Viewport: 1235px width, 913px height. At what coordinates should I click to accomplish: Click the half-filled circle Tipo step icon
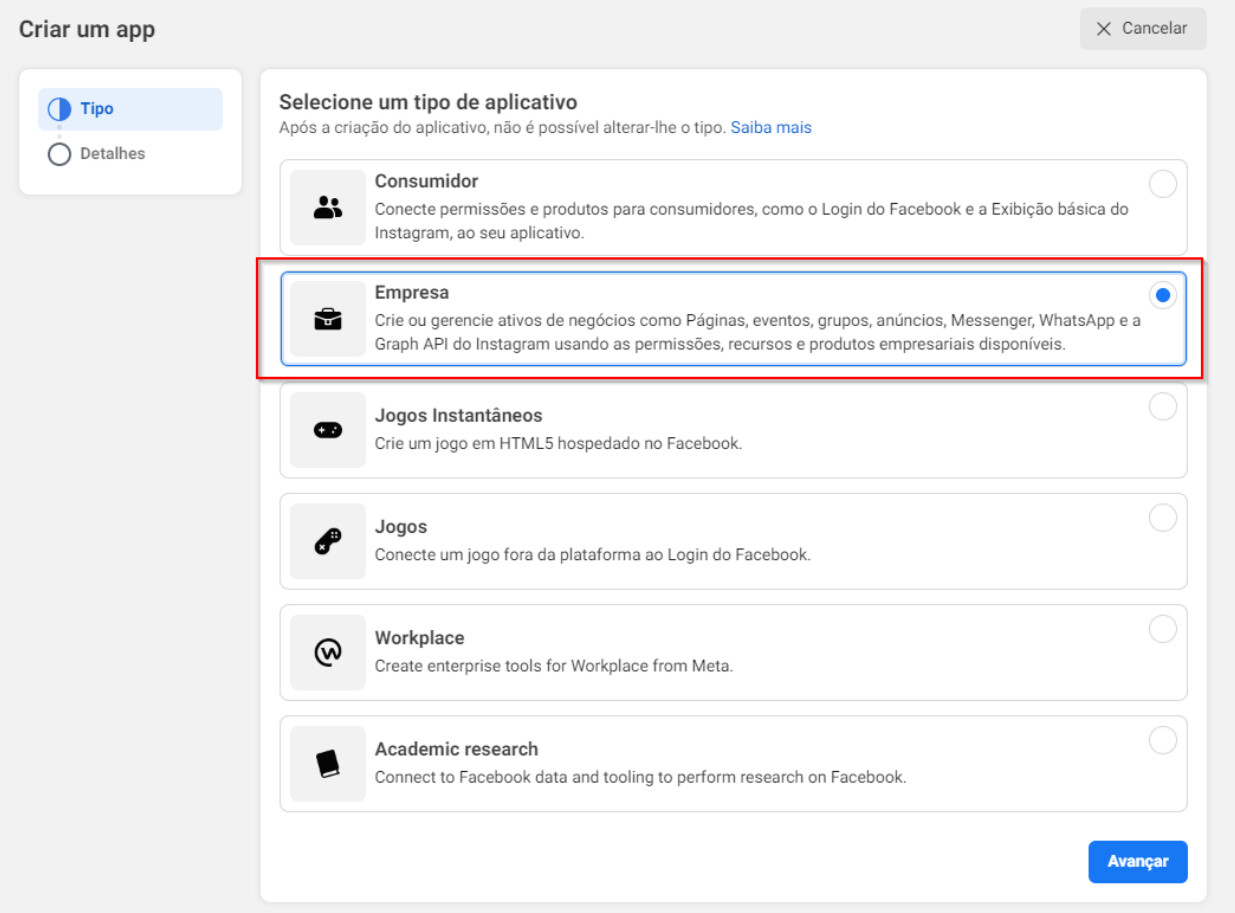60,109
